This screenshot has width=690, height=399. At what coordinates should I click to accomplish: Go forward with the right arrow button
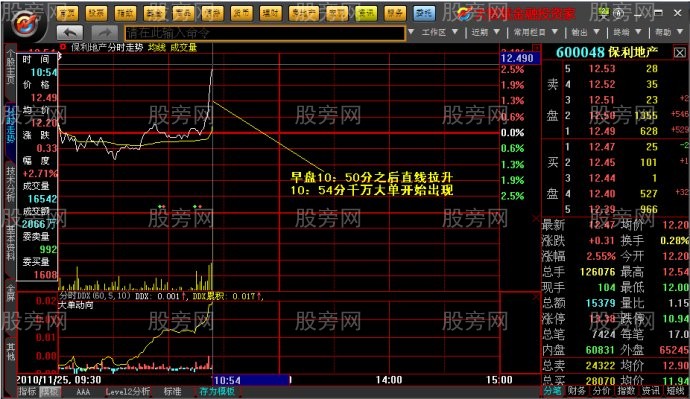(105, 33)
